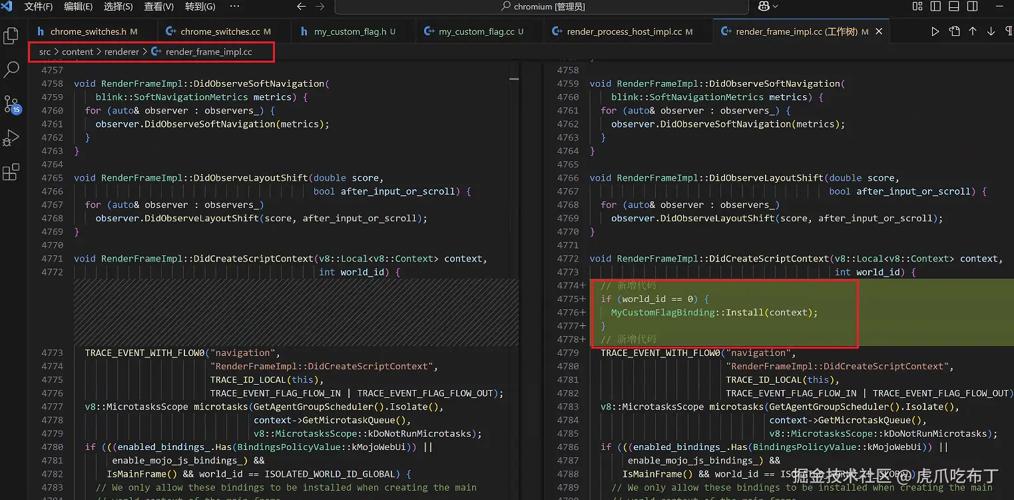The width and height of the screenshot is (1014, 500).
Task: Click the Run play button in editor toolbar
Action: (935, 31)
